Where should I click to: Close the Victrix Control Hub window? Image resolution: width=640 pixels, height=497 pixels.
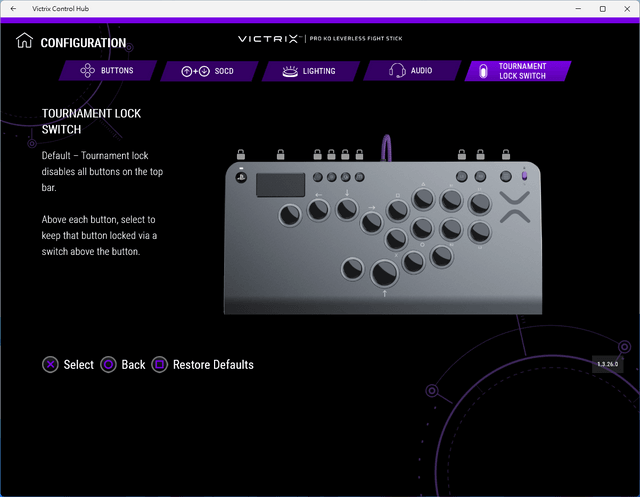tap(627, 9)
